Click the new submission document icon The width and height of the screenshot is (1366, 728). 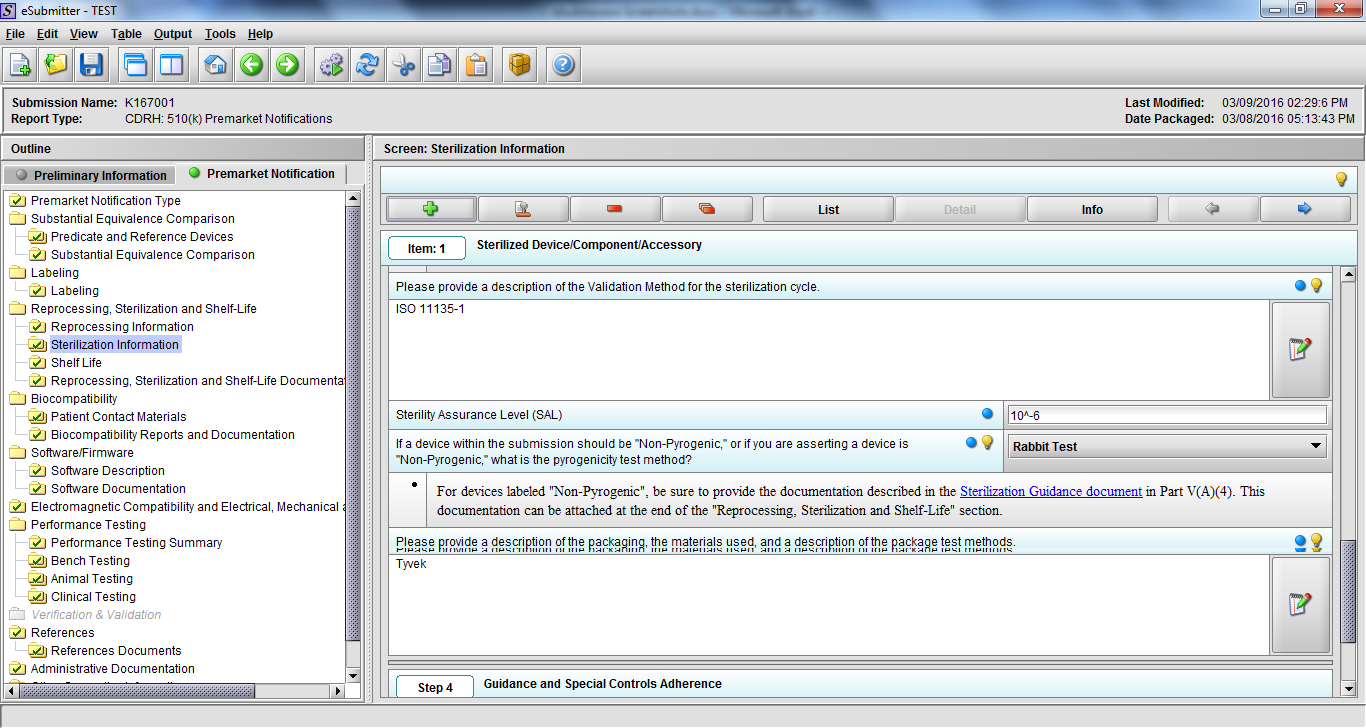20,66
